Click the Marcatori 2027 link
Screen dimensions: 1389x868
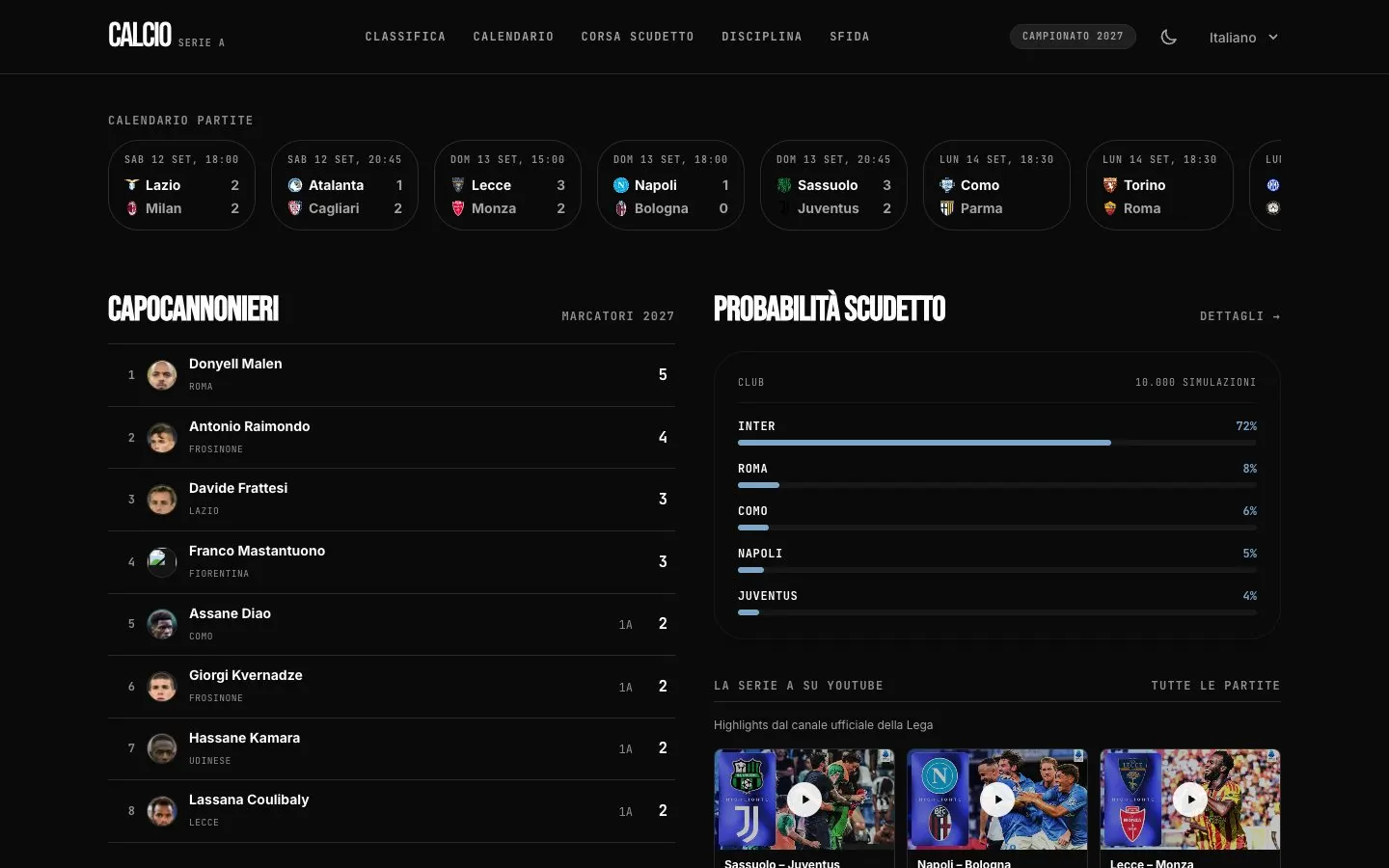pyautogui.click(x=618, y=316)
